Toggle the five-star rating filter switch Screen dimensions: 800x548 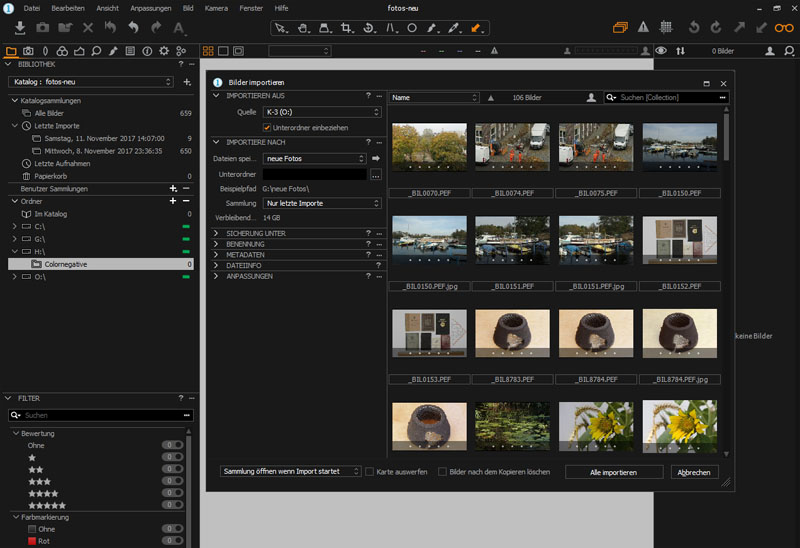pyautogui.click(x=172, y=505)
